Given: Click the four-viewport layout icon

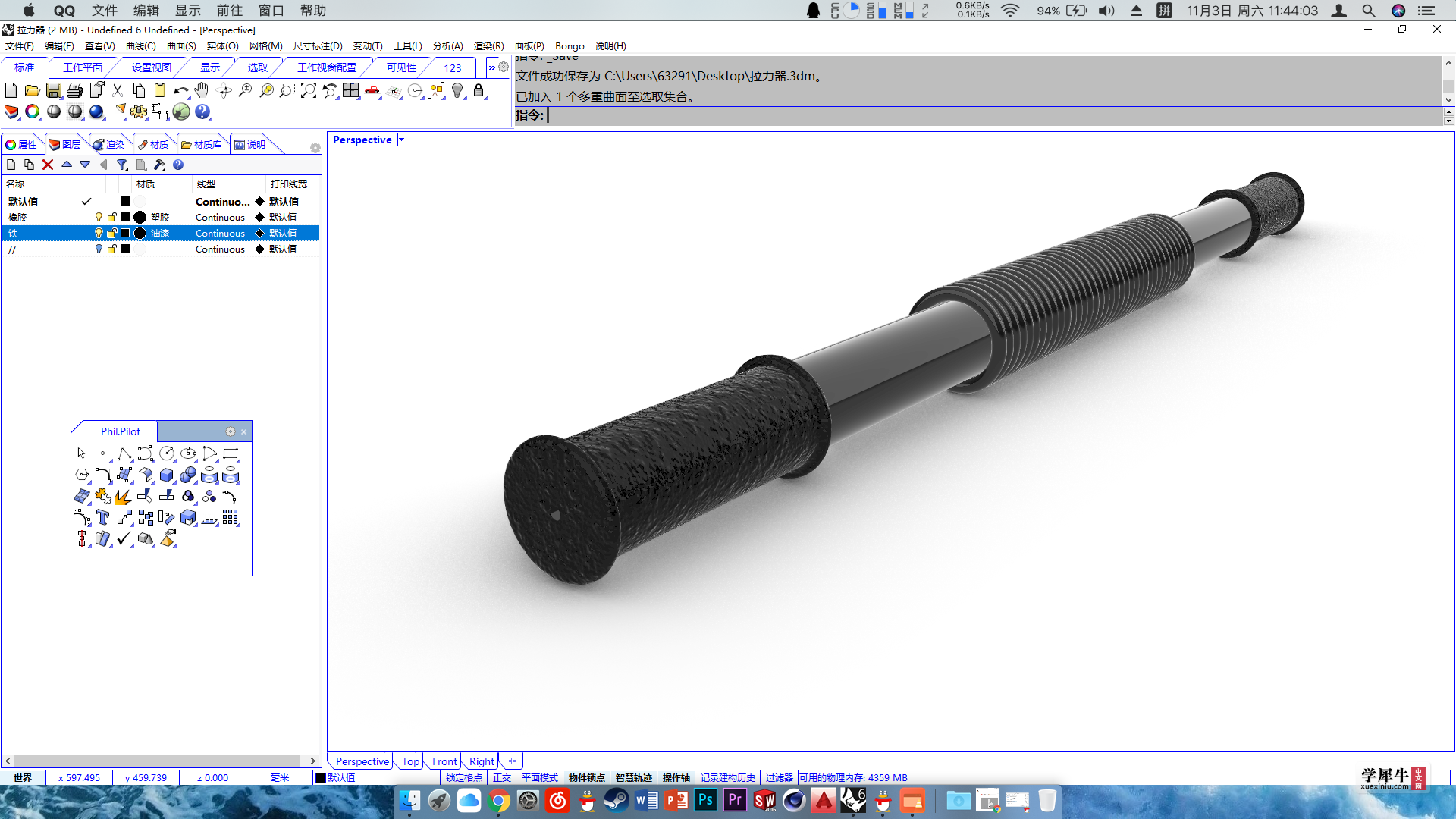Looking at the screenshot, I should click(350, 91).
